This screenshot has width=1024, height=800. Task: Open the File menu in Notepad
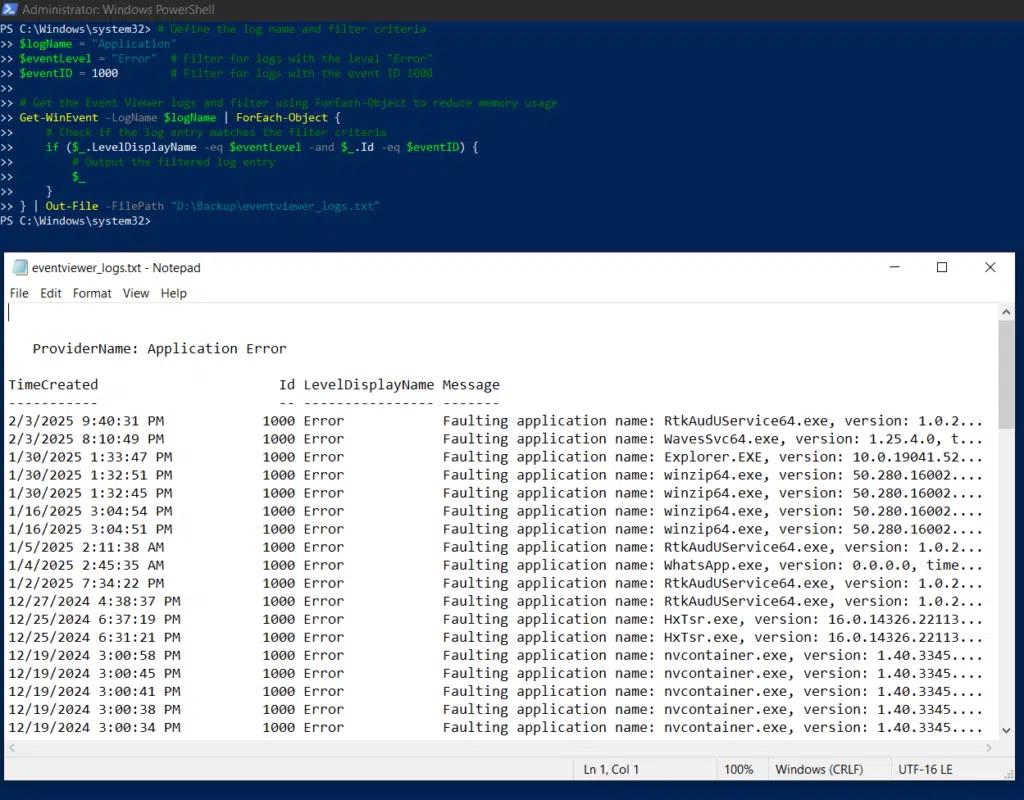[x=19, y=293]
